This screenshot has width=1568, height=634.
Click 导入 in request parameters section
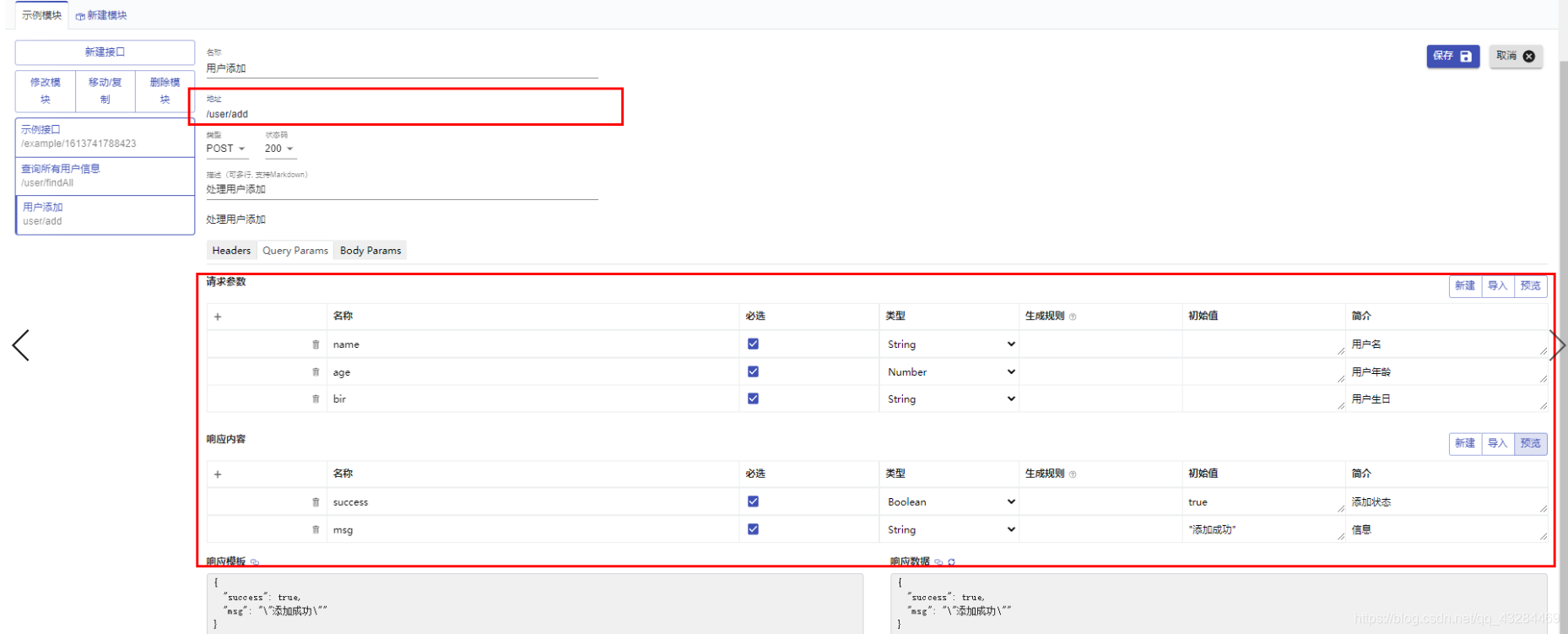point(1497,286)
